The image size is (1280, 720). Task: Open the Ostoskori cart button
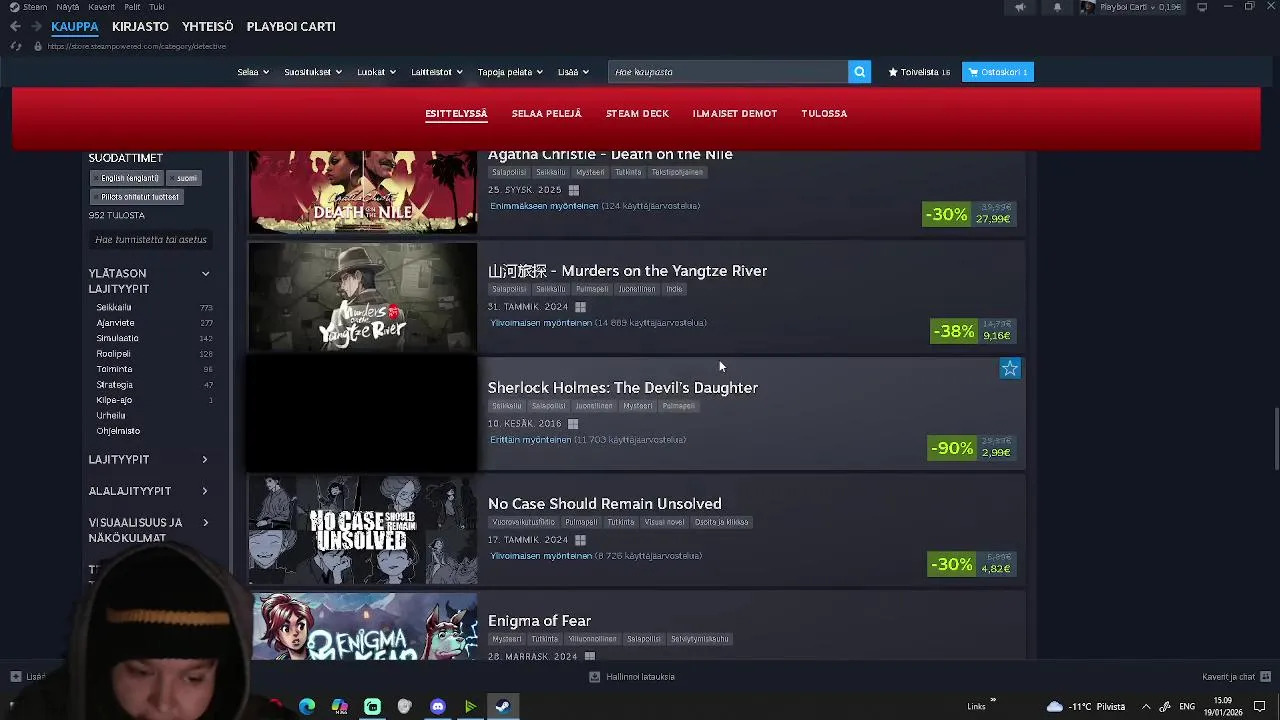point(998,72)
